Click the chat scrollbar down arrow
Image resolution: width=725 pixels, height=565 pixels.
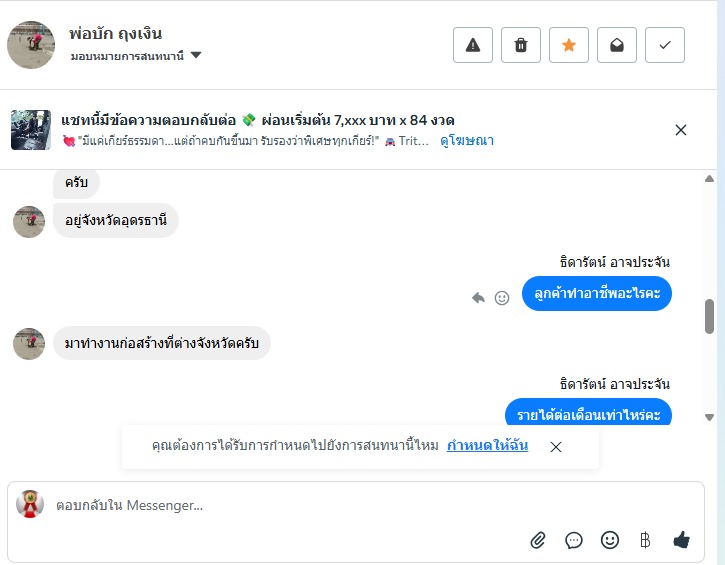point(710,417)
